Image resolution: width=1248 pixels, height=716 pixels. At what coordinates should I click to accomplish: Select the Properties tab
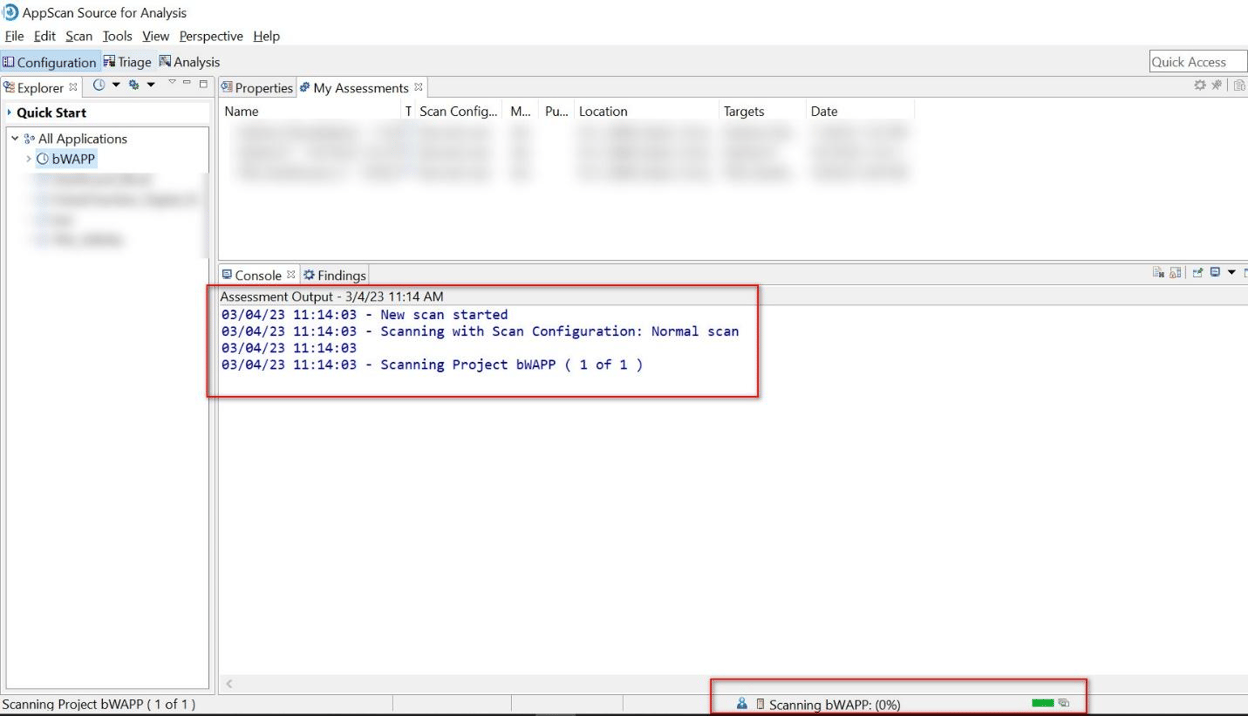coord(263,87)
